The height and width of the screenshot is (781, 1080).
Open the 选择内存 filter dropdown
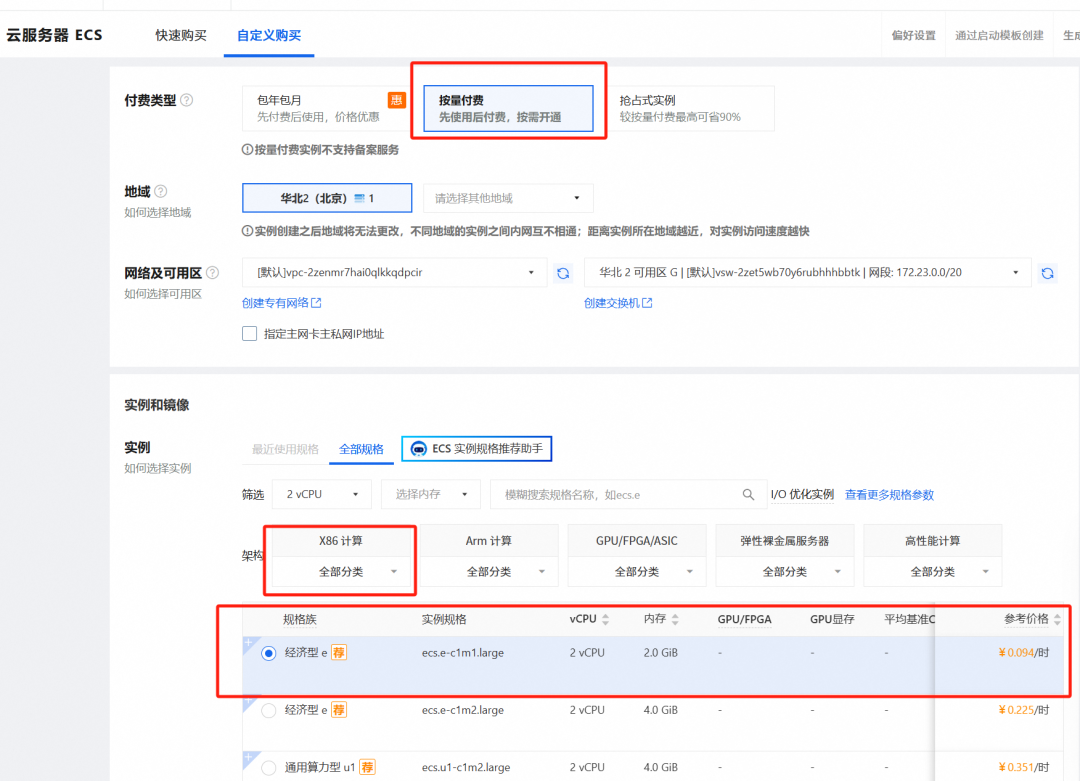tap(431, 494)
